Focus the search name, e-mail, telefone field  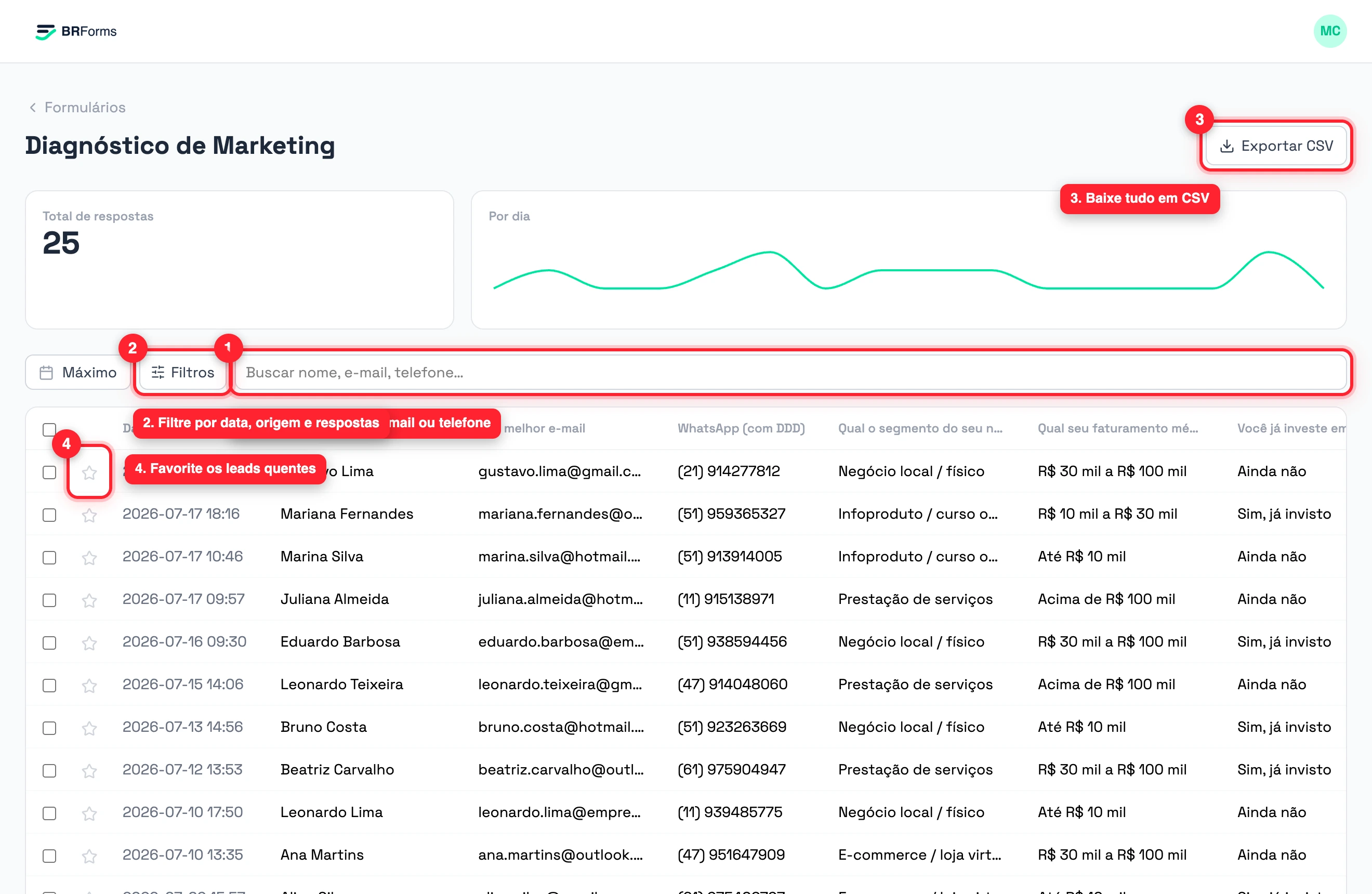pyautogui.click(x=791, y=372)
